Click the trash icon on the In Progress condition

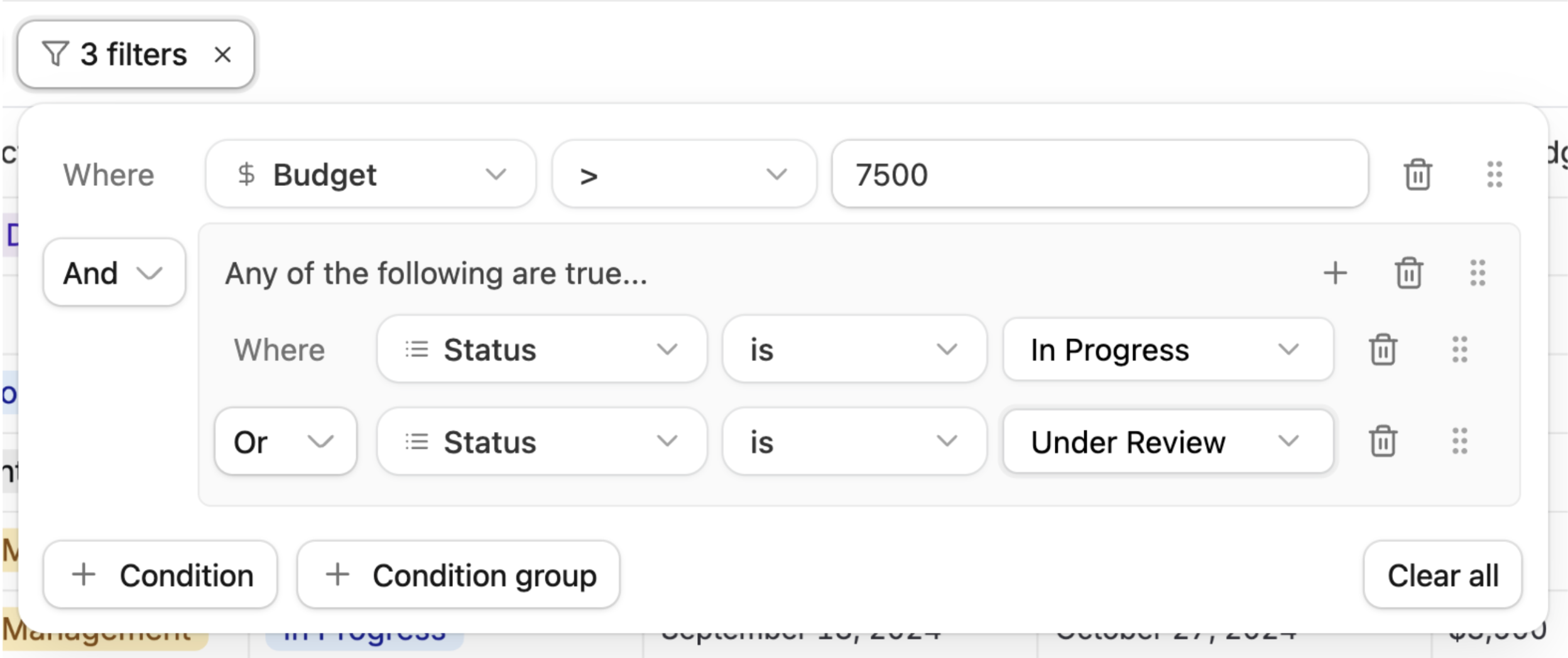pyautogui.click(x=1384, y=350)
